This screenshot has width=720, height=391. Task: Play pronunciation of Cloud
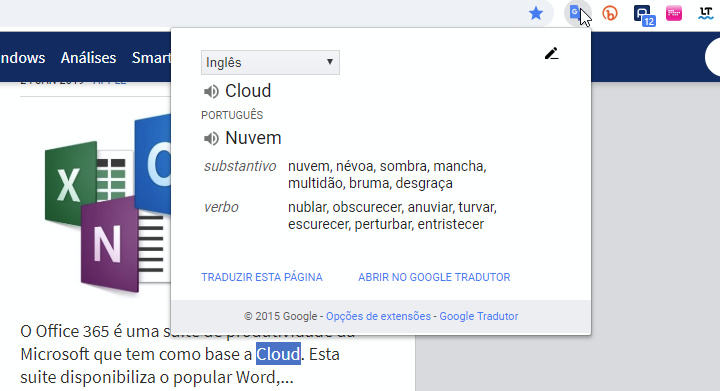[x=211, y=92]
